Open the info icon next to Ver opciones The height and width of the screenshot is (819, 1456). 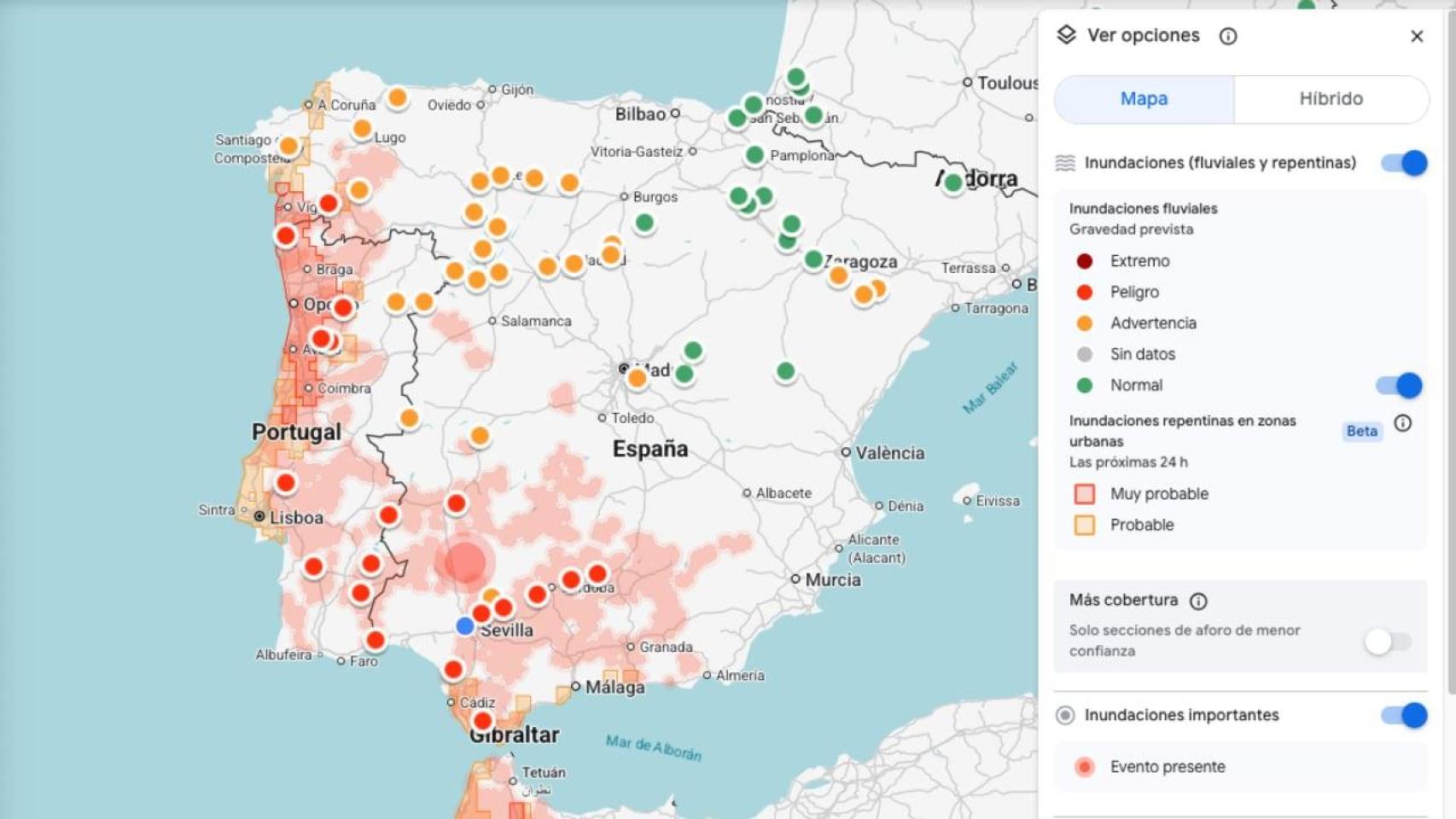coord(1228,36)
